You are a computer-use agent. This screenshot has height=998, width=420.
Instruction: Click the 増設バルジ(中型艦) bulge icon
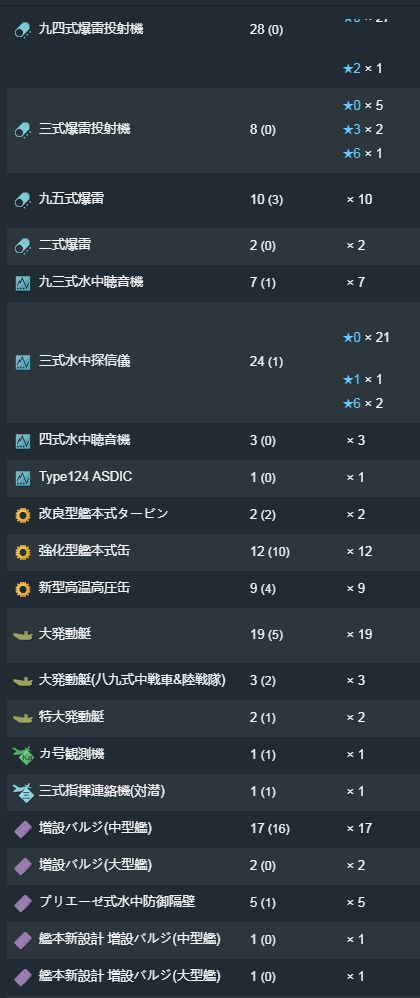22,829
